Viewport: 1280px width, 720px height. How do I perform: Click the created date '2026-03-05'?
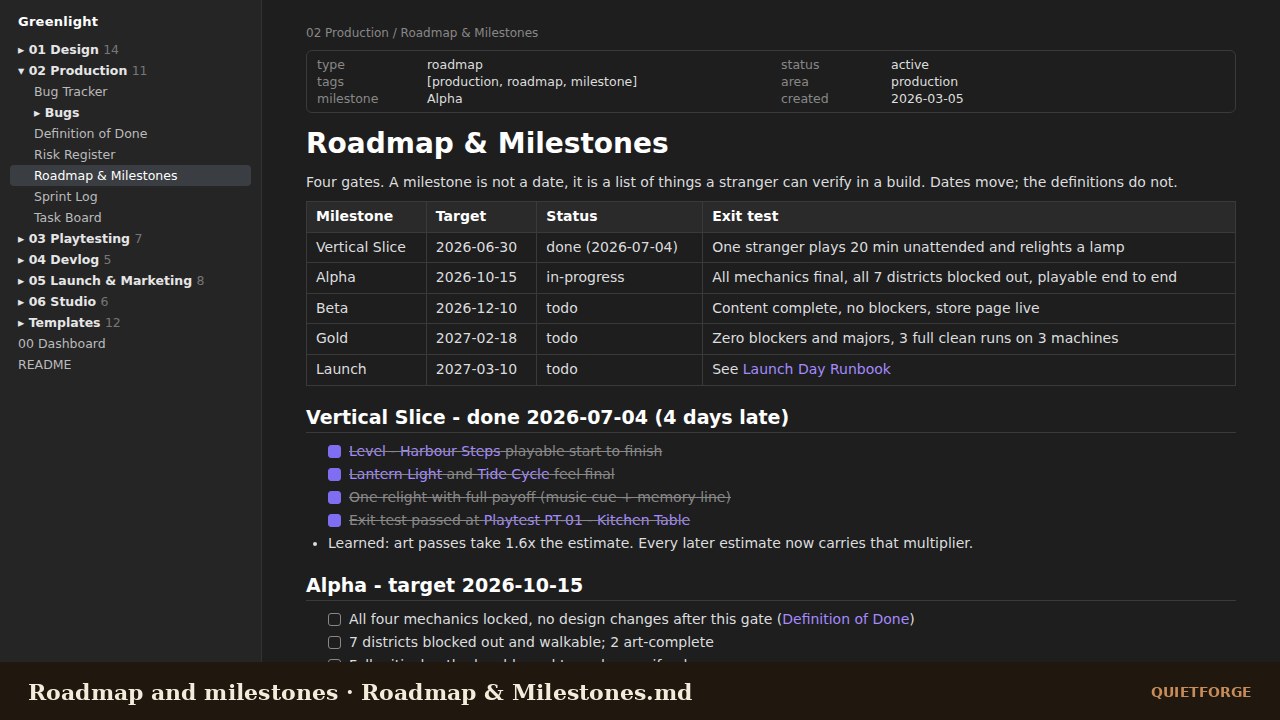pyautogui.click(x=927, y=99)
